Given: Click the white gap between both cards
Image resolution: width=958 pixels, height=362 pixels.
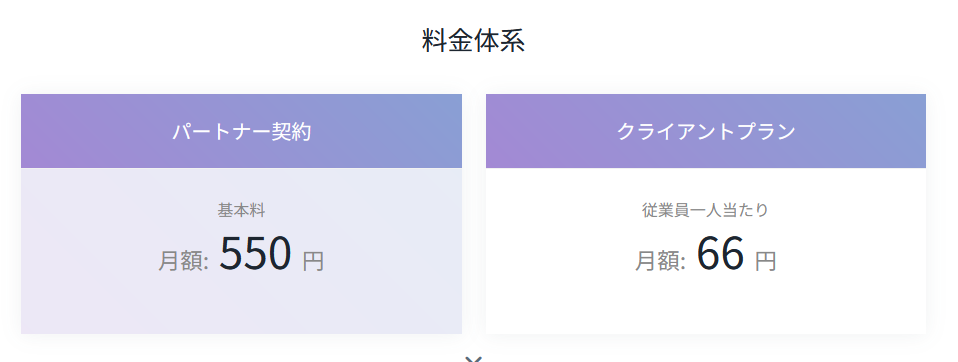Looking at the screenshot, I should [474, 214].
